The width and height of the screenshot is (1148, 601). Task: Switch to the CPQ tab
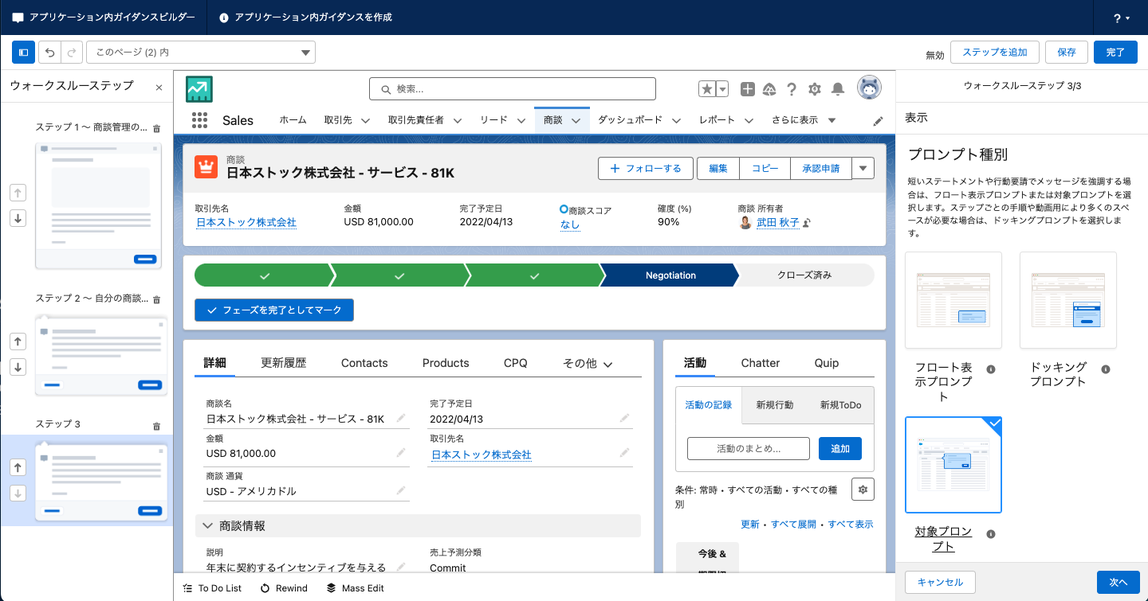click(515, 363)
